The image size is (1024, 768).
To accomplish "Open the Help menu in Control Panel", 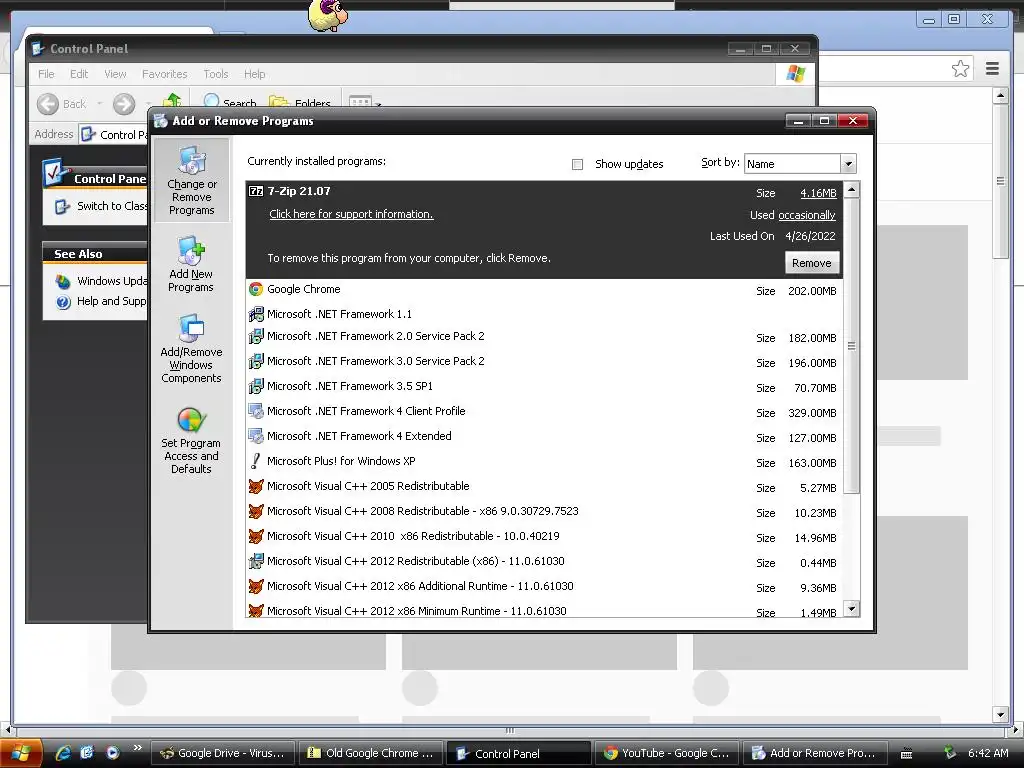I will point(255,74).
